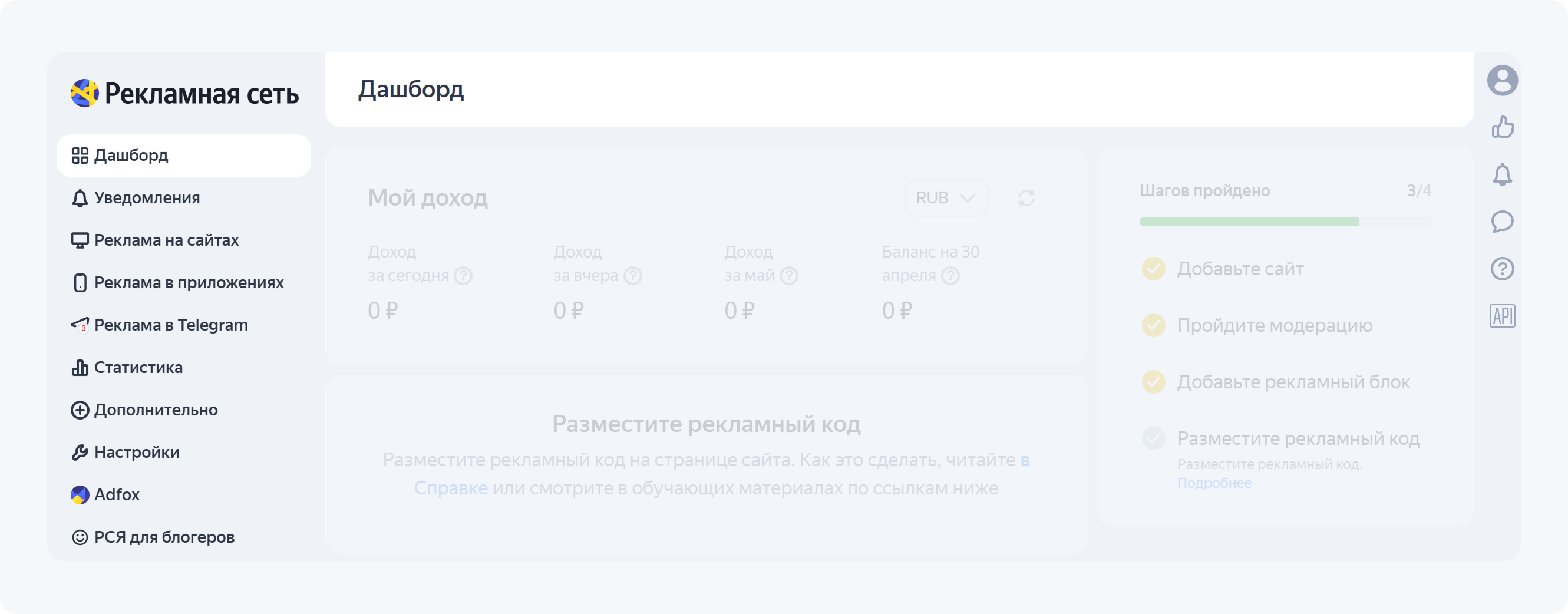Open Реклама в Telegram menu item

point(170,325)
